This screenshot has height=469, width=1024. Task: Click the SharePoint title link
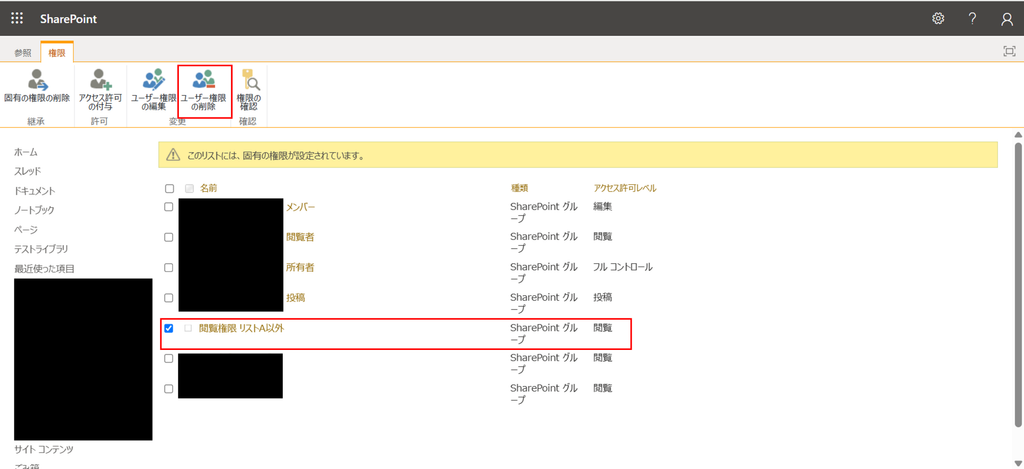pyautogui.click(x=68, y=19)
